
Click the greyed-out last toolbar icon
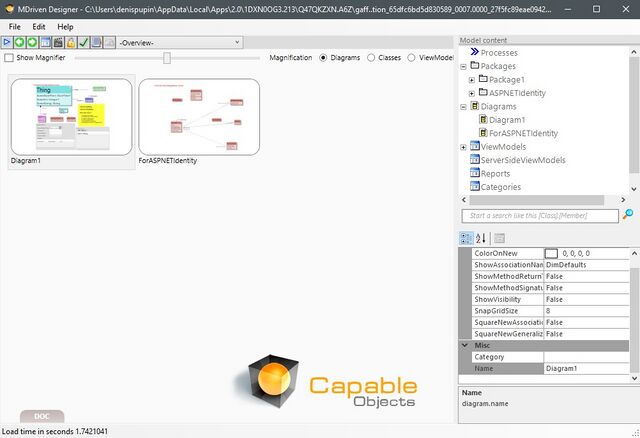click(109, 42)
